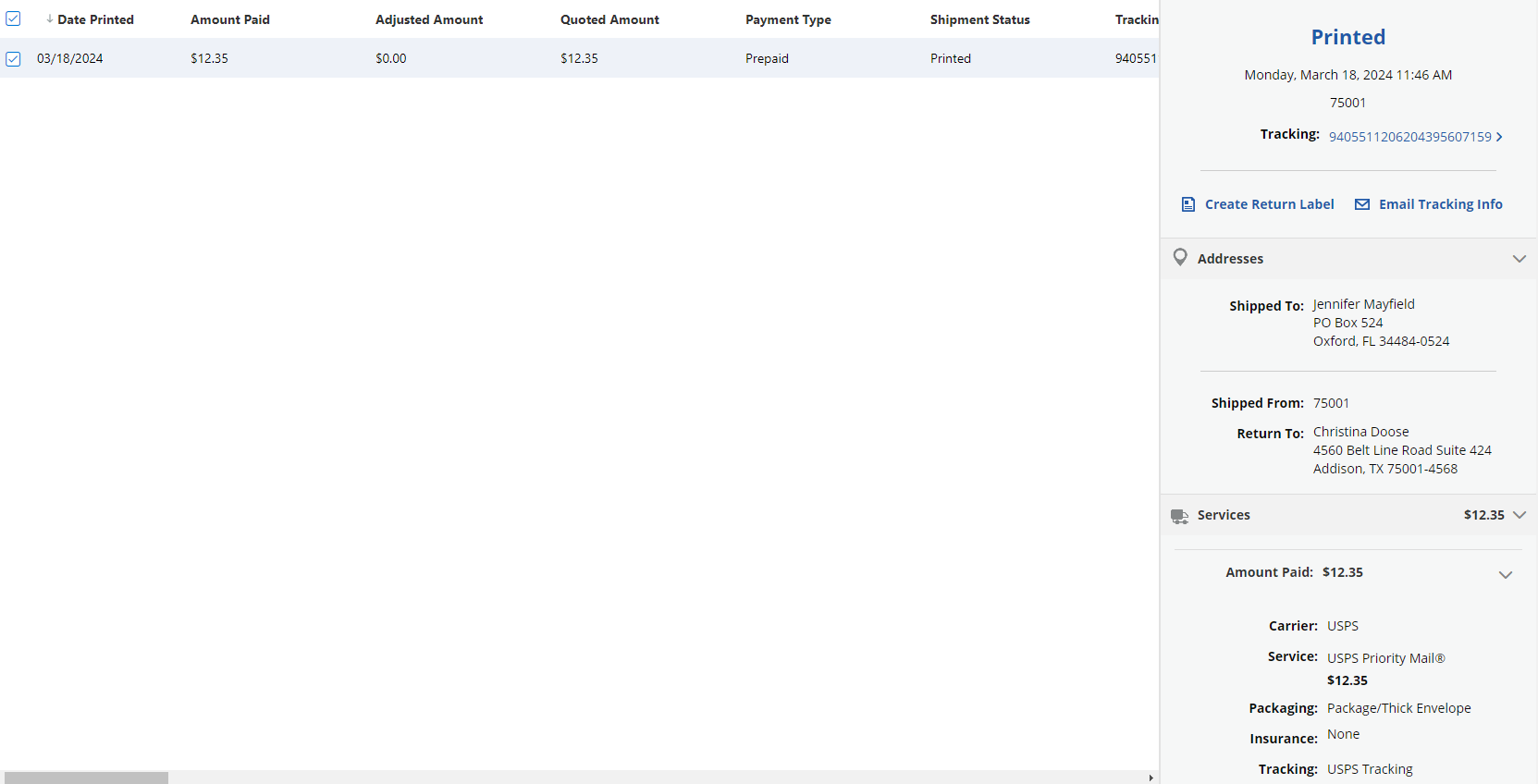Click Addison, TX 75001-4568 address line
Screen dimensions: 1538x784
[x=1384, y=469]
